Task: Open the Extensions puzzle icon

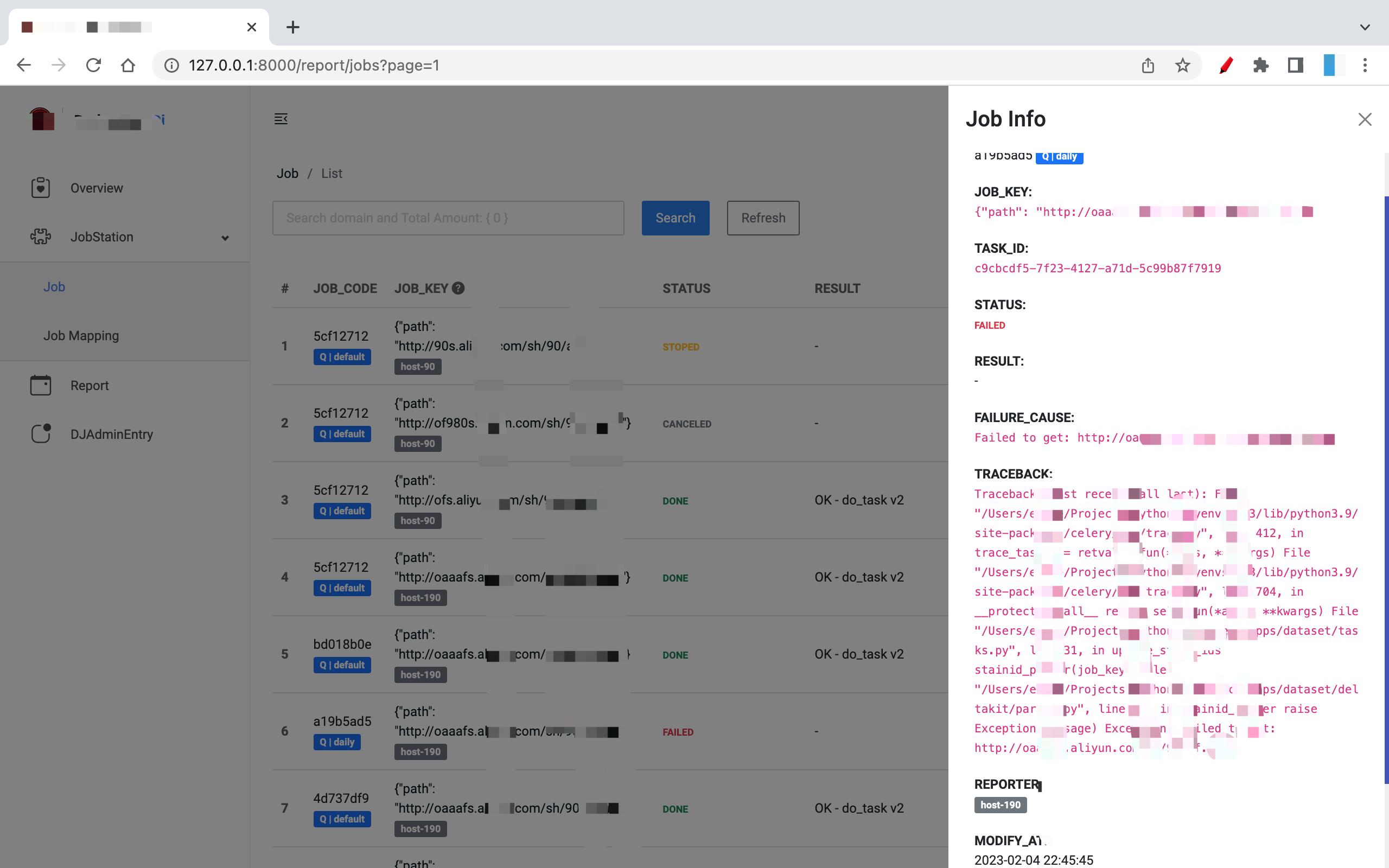Action: coord(1260,66)
